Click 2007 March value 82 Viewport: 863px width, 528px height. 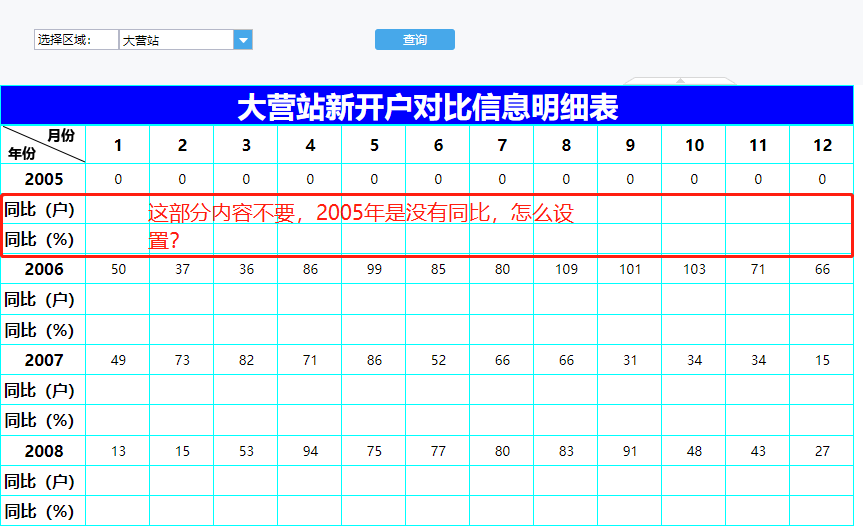pos(246,360)
